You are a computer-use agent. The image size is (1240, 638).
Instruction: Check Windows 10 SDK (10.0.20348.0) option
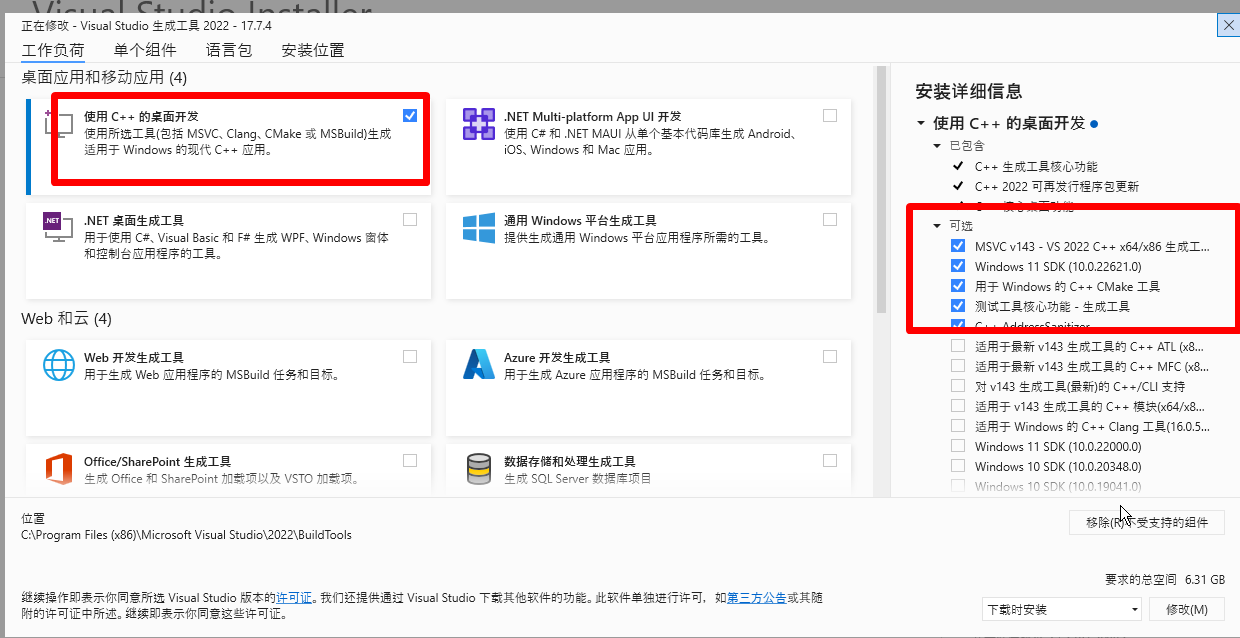(x=958, y=466)
